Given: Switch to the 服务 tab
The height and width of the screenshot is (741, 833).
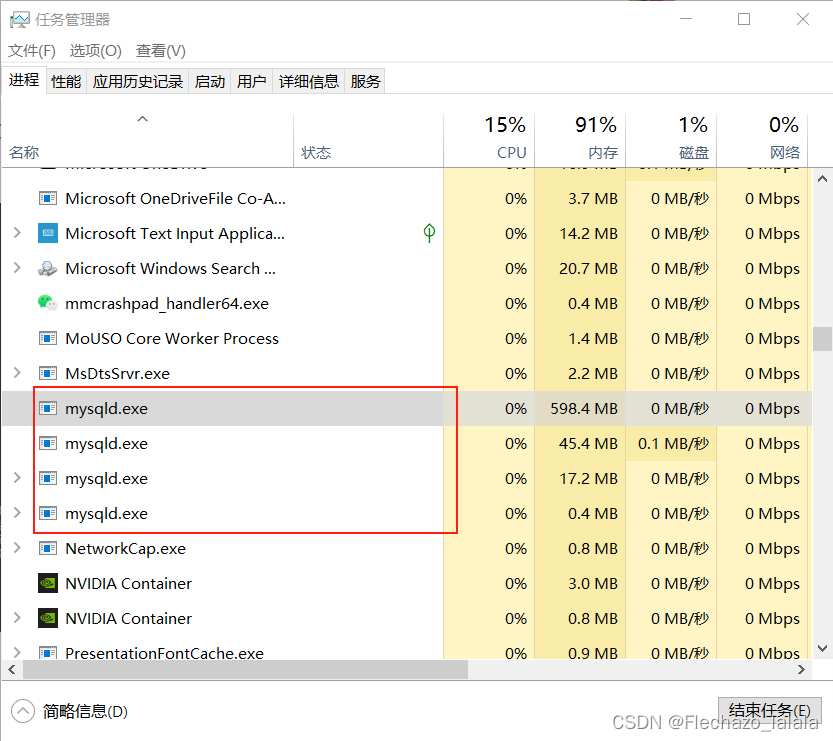Looking at the screenshot, I should click(365, 81).
